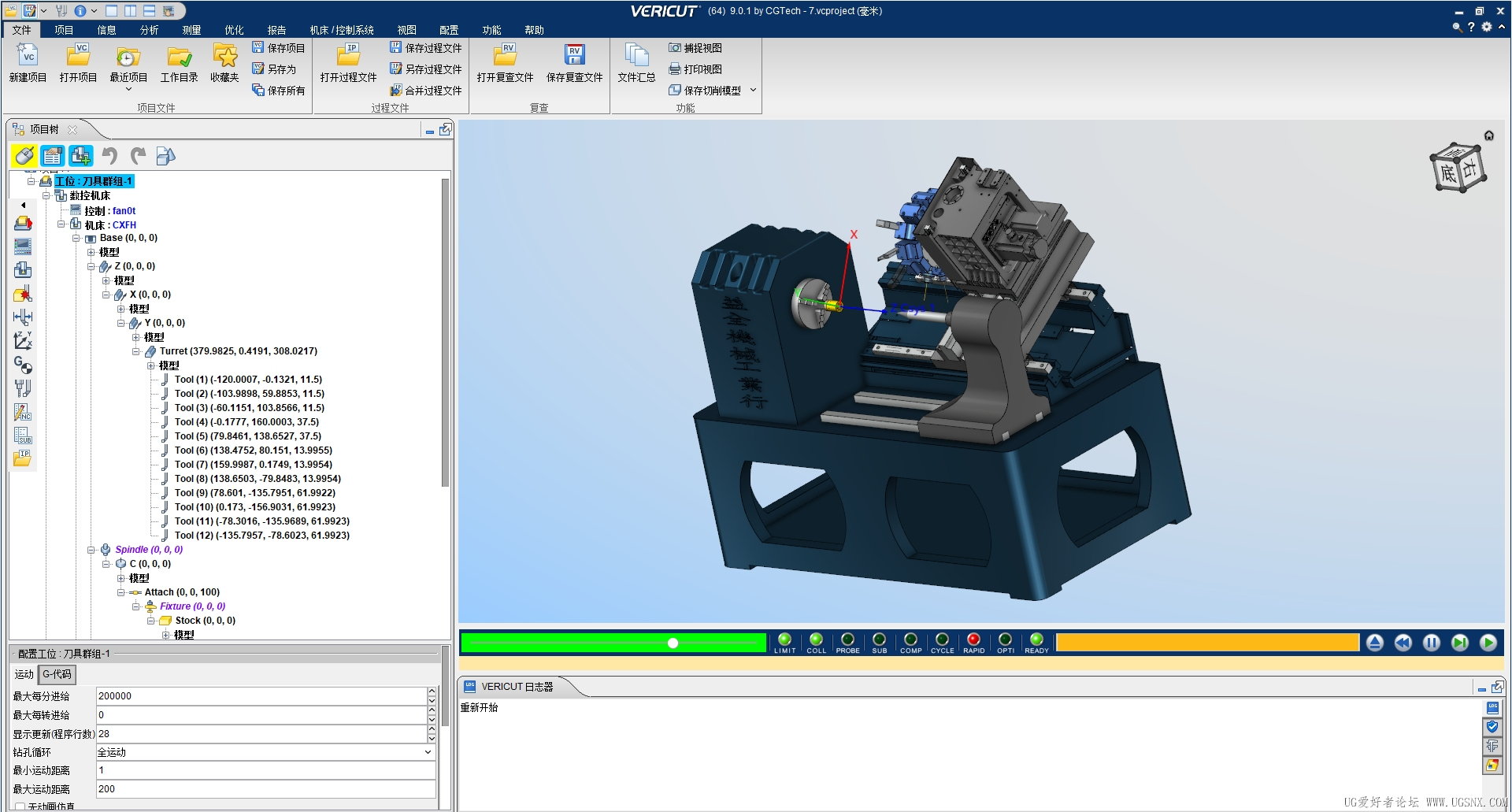The image size is (1512, 812).
Task: Open the 打开项目 folder icon
Action: pos(78,55)
